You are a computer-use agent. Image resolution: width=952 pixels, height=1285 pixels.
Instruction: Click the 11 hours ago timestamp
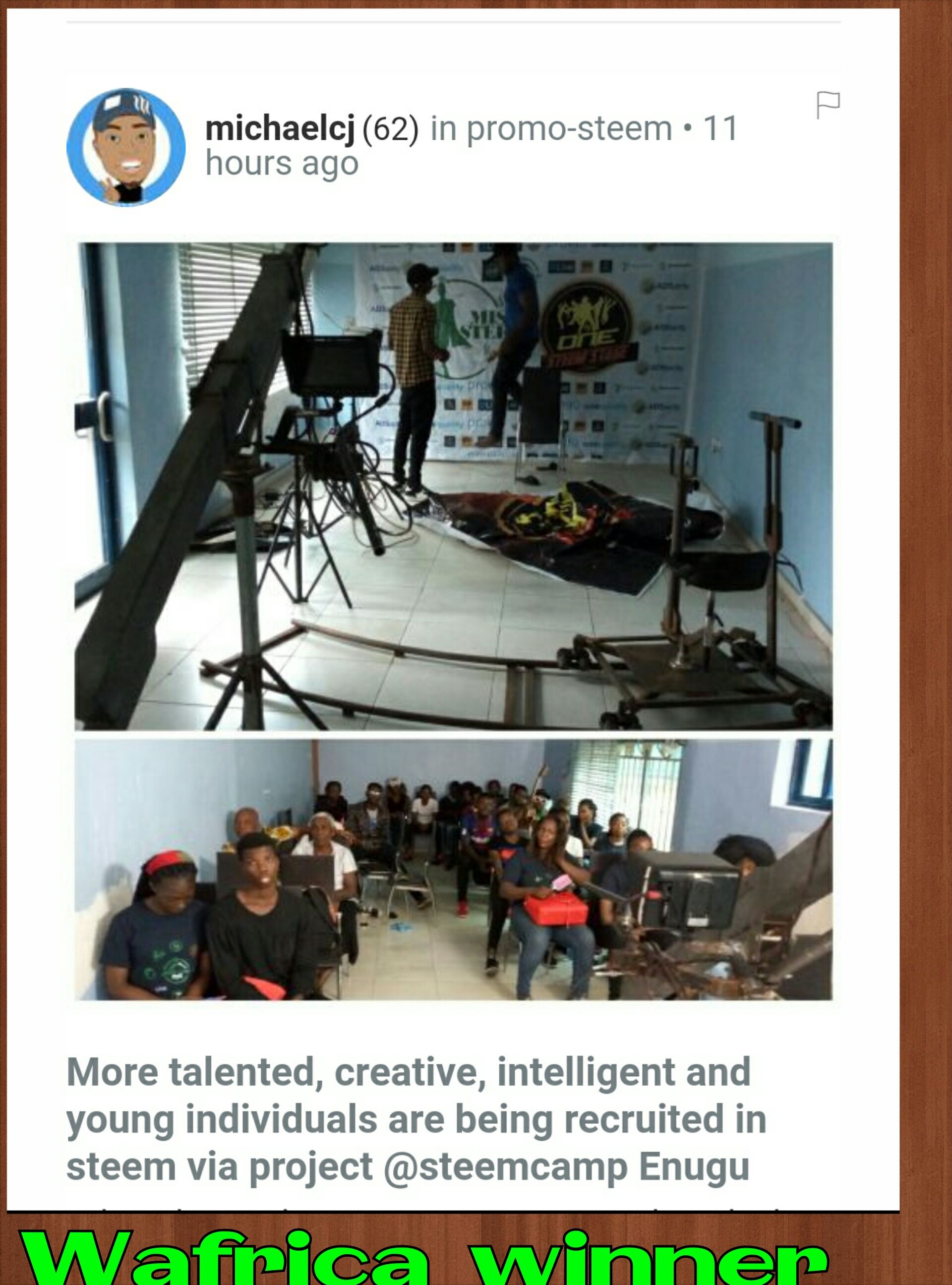pos(472,145)
